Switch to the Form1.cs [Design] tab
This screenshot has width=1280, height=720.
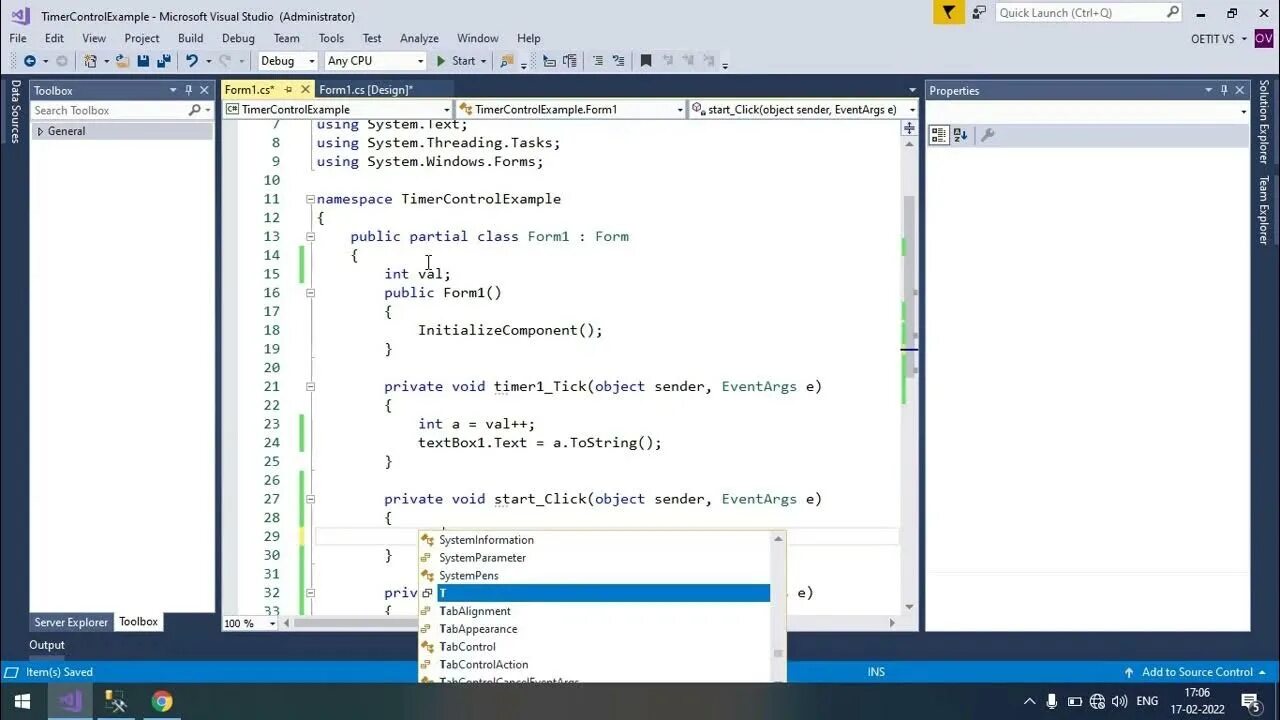click(365, 90)
